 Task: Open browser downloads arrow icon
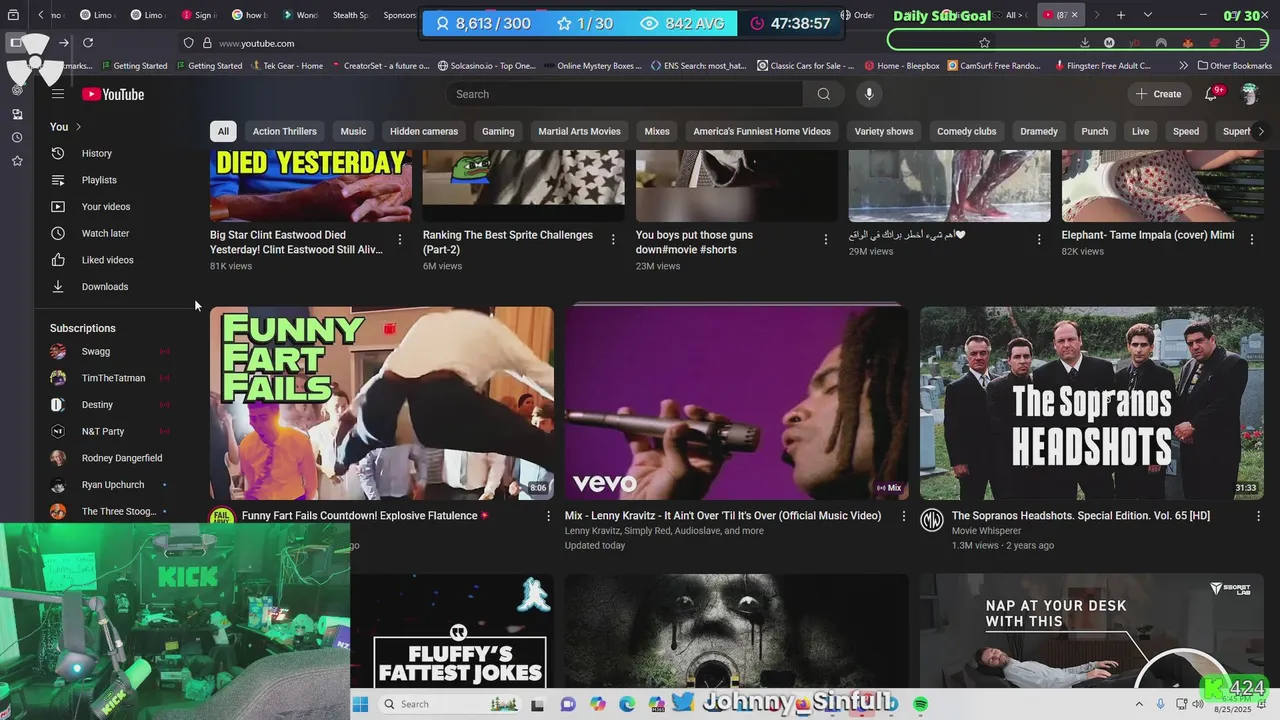point(1084,43)
